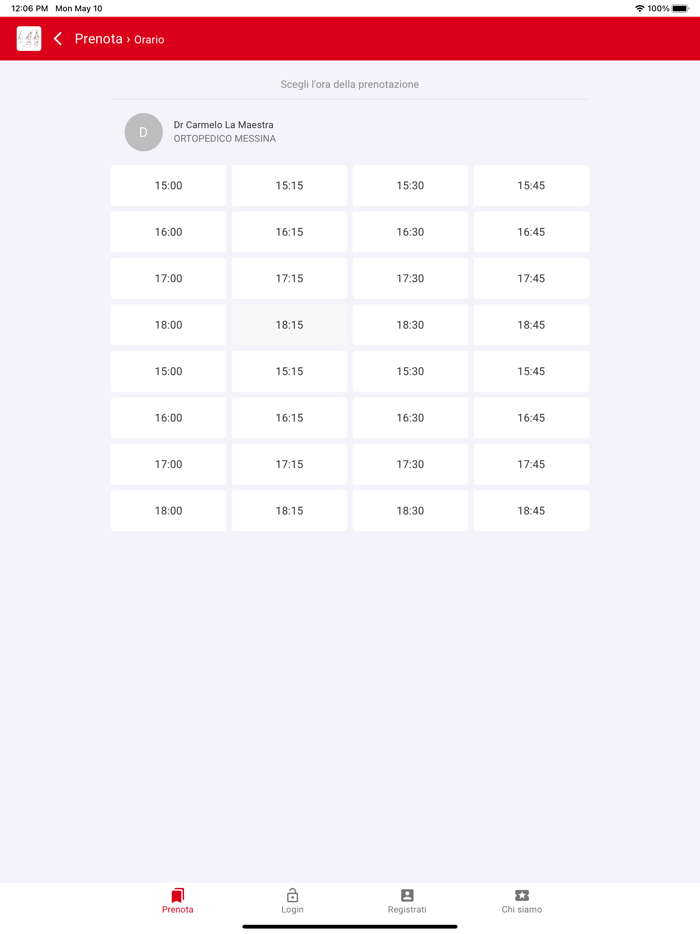This screenshot has height=934, width=700.
Task: Tap the Prenota bookmark icon in the bottom bar
Action: pos(177,895)
